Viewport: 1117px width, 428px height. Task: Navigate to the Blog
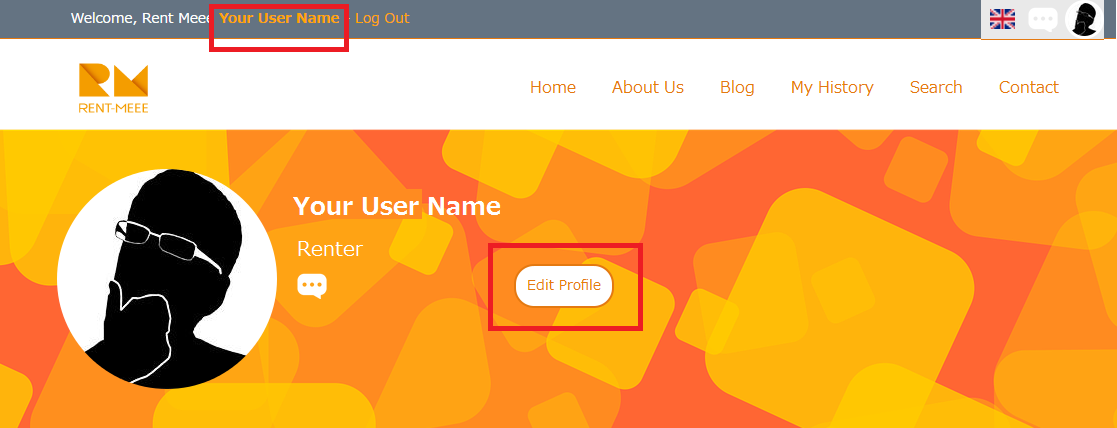tap(737, 87)
